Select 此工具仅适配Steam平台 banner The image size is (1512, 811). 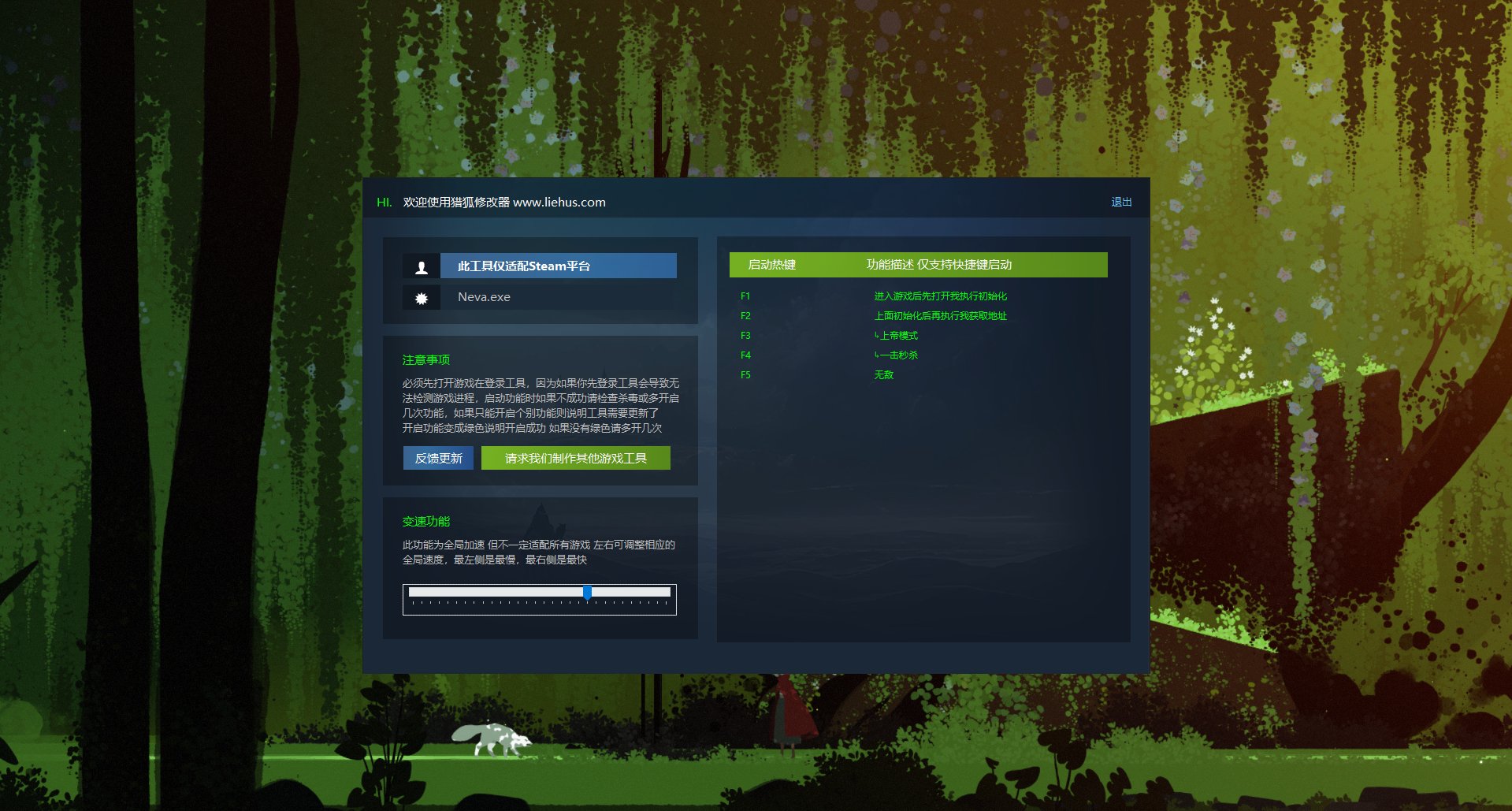pyautogui.click(x=559, y=266)
